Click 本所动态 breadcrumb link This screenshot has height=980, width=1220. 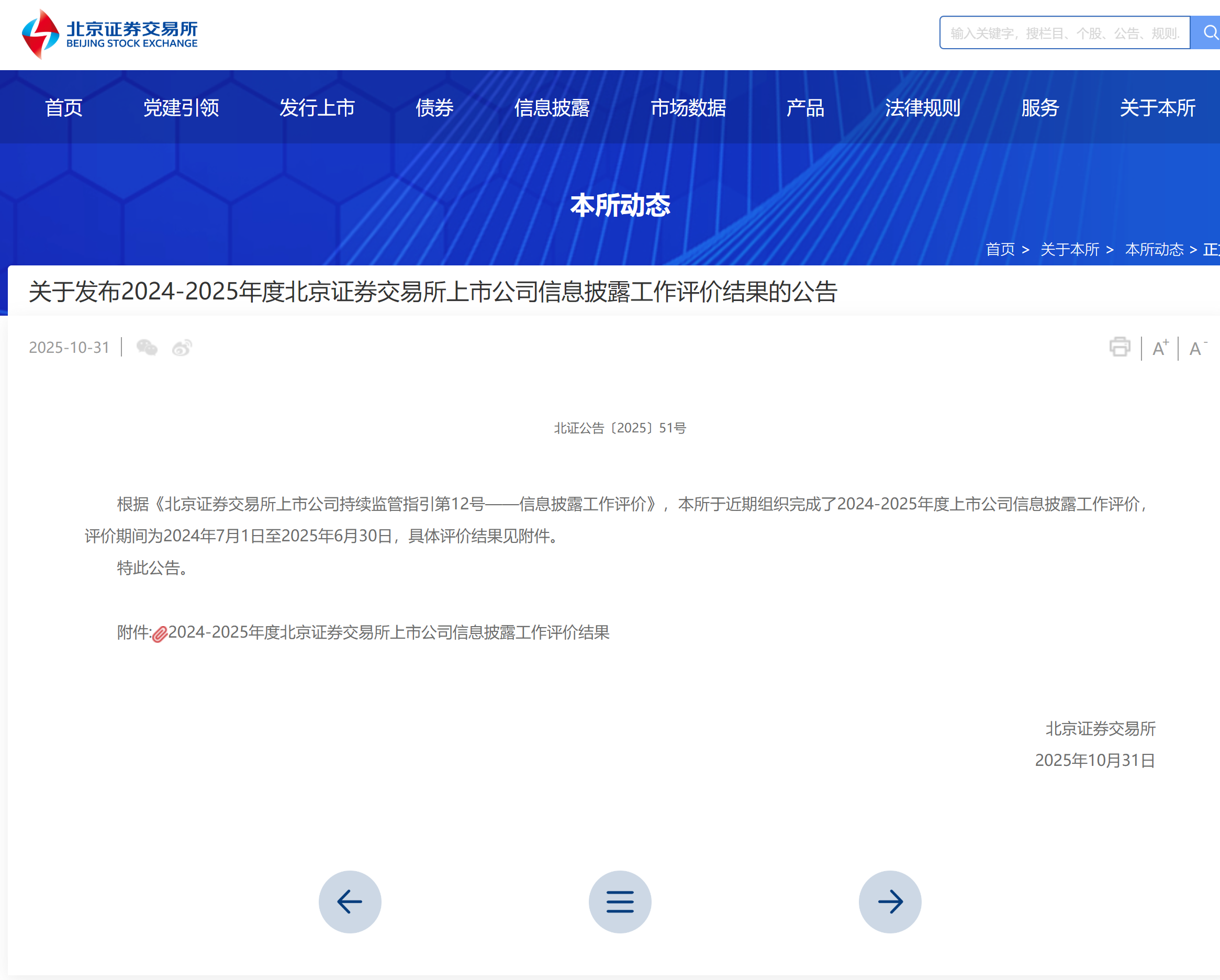[1154, 249]
